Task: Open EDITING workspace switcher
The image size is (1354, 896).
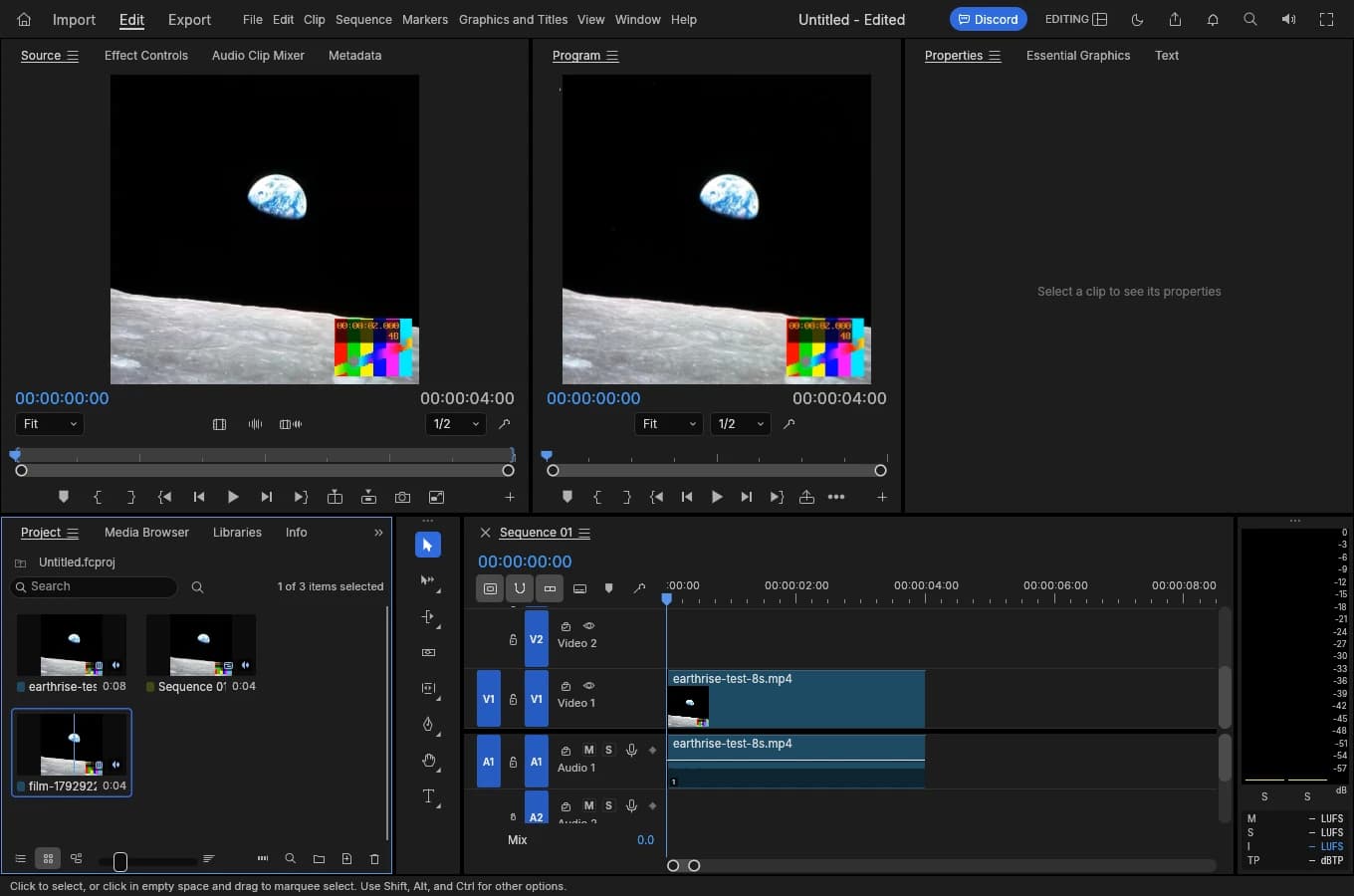Action: pos(1076,19)
